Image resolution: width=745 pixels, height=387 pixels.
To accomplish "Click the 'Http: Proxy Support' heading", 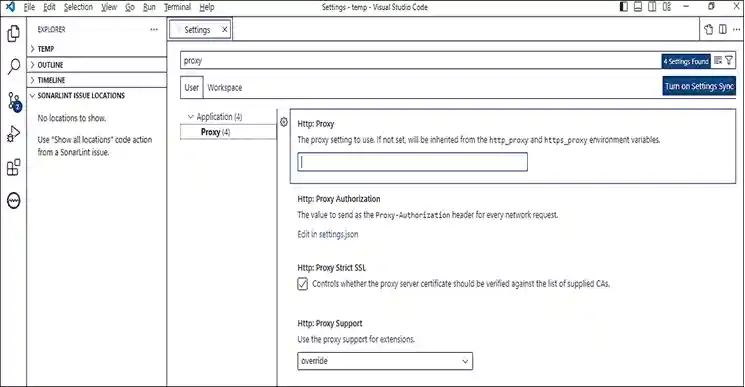I will coord(330,323).
